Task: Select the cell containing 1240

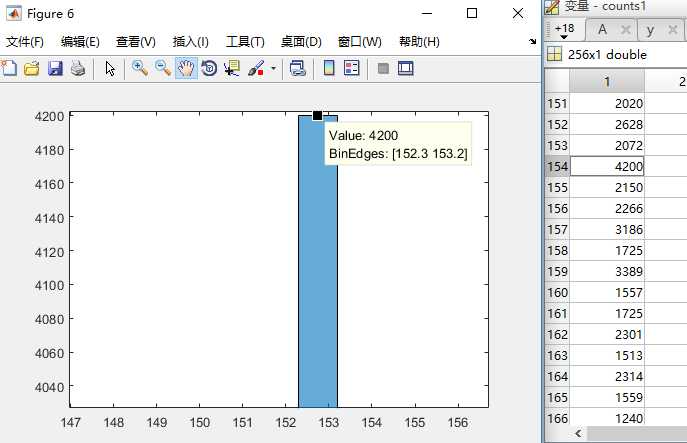Action: click(607, 418)
